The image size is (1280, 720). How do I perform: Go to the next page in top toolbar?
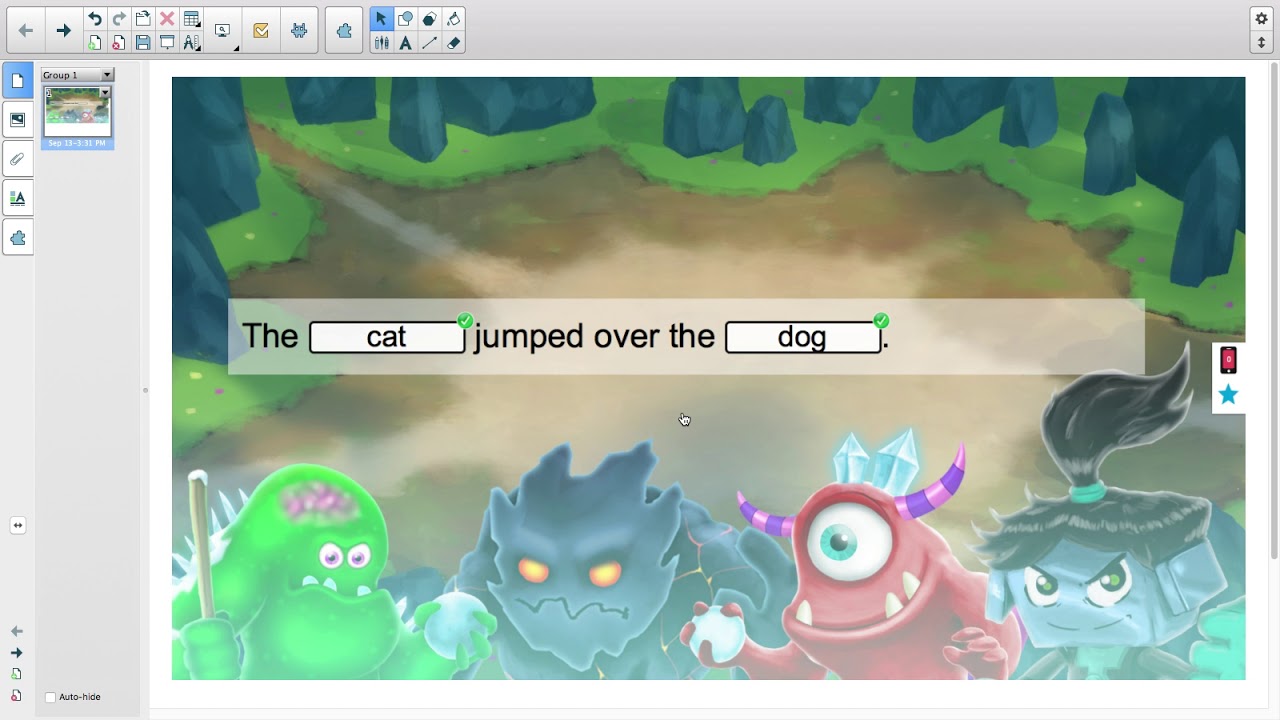pyautogui.click(x=63, y=31)
